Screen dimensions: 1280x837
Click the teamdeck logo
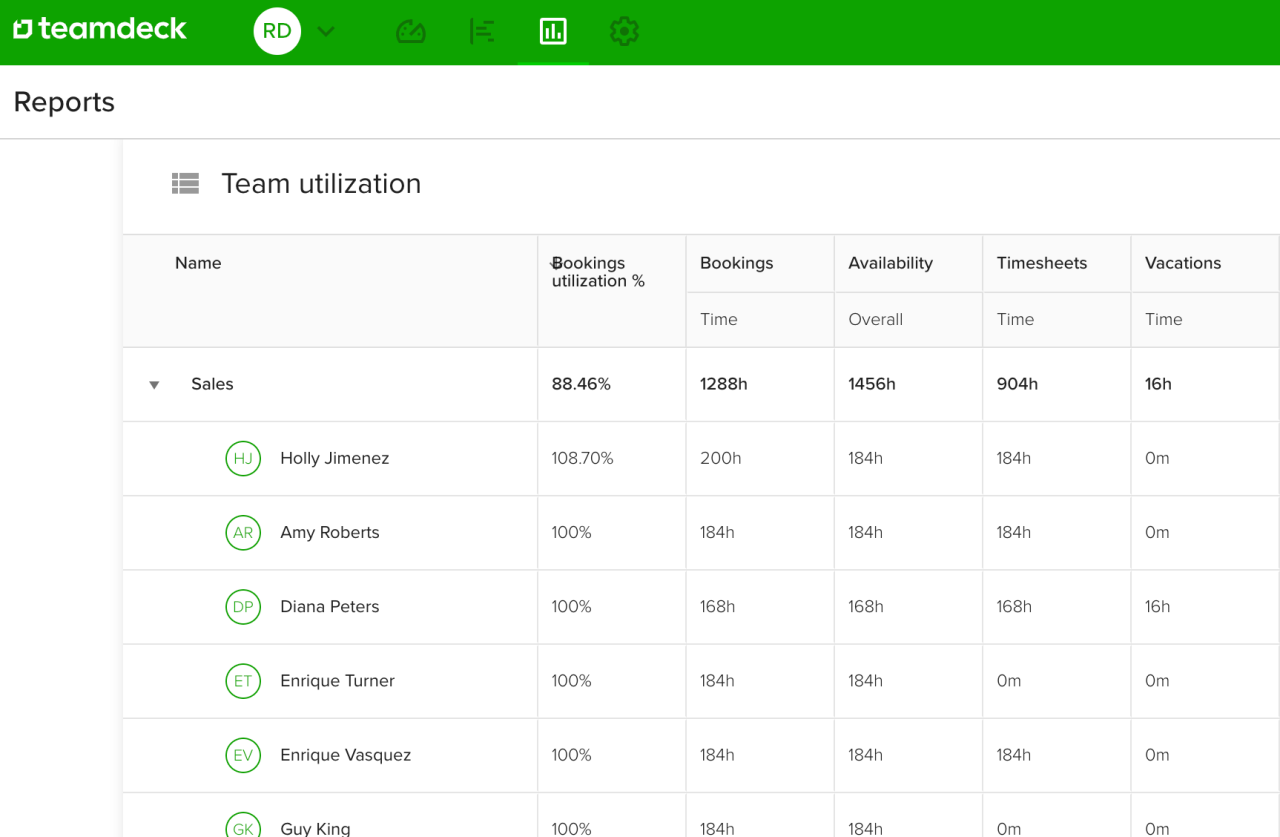click(99, 29)
